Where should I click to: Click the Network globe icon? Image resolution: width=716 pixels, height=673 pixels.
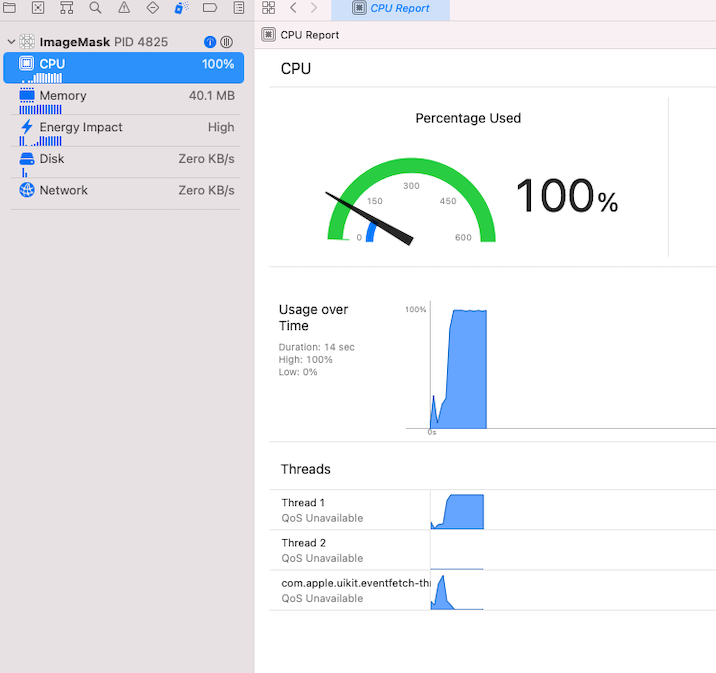coord(27,190)
